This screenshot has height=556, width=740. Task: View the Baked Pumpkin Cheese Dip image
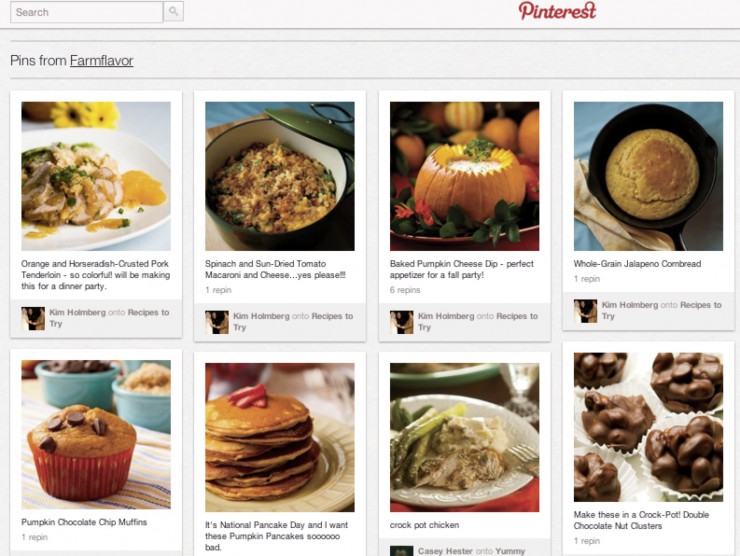(464, 176)
